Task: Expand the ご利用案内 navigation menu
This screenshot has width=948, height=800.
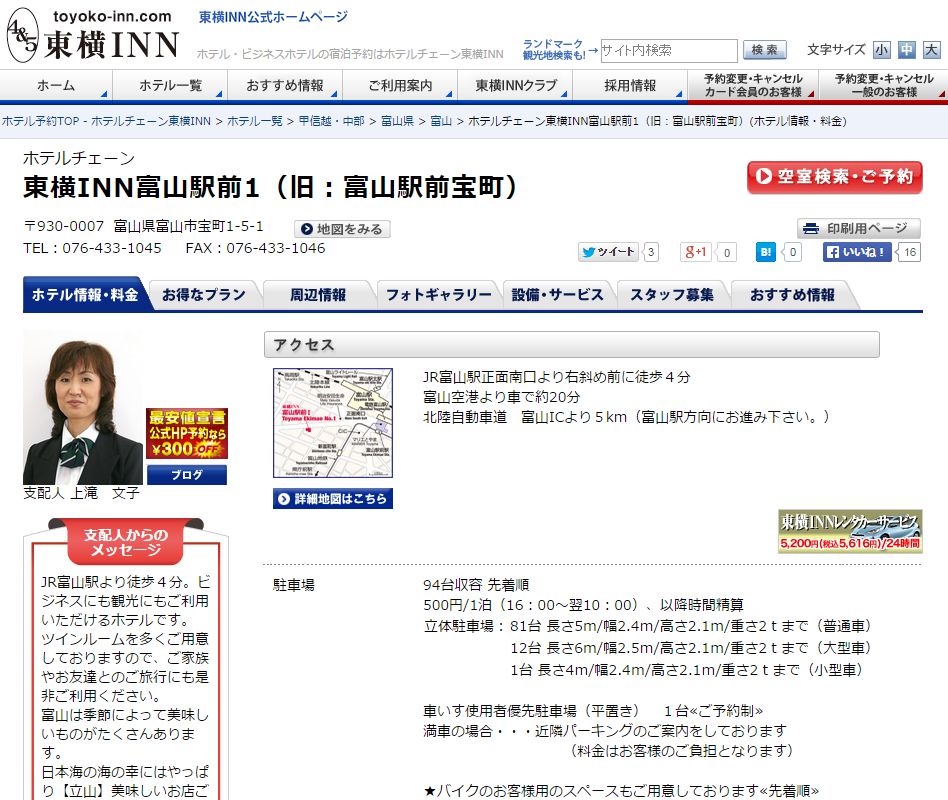Action: [x=400, y=86]
